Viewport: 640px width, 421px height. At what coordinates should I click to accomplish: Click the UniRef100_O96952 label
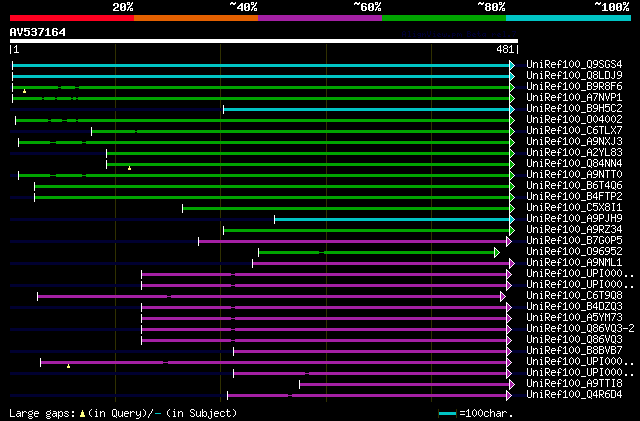pyautogui.click(x=574, y=252)
